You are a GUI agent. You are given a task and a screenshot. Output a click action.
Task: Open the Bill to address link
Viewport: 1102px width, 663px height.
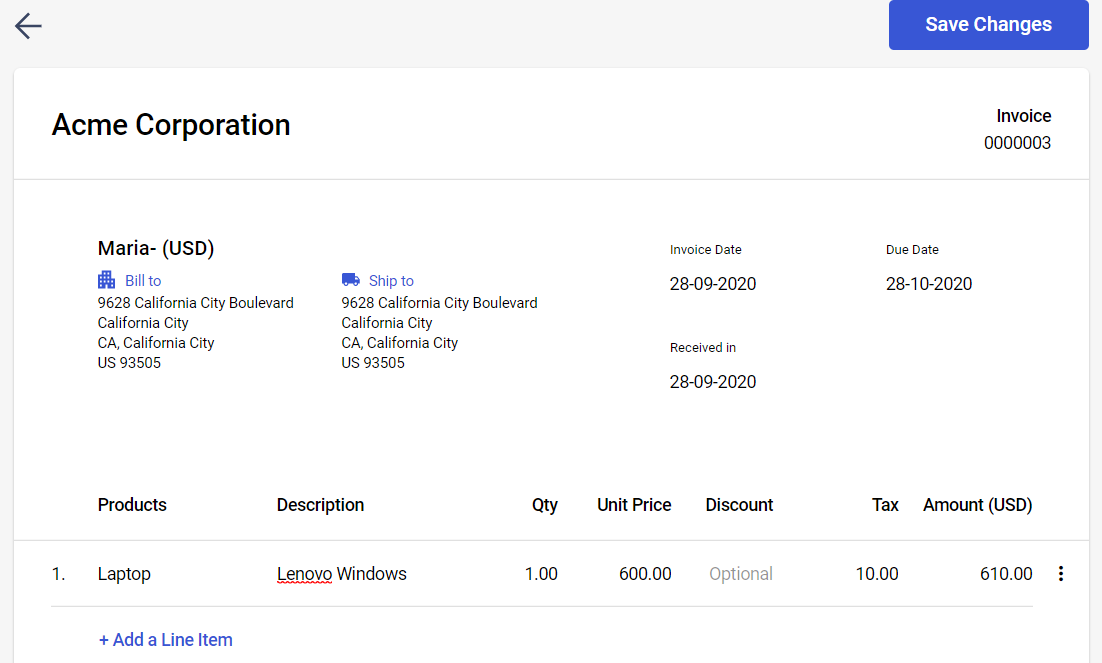pos(143,281)
